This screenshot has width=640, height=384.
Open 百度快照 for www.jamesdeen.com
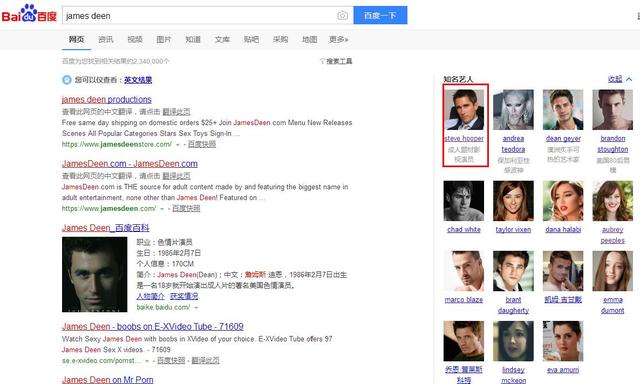pos(186,209)
